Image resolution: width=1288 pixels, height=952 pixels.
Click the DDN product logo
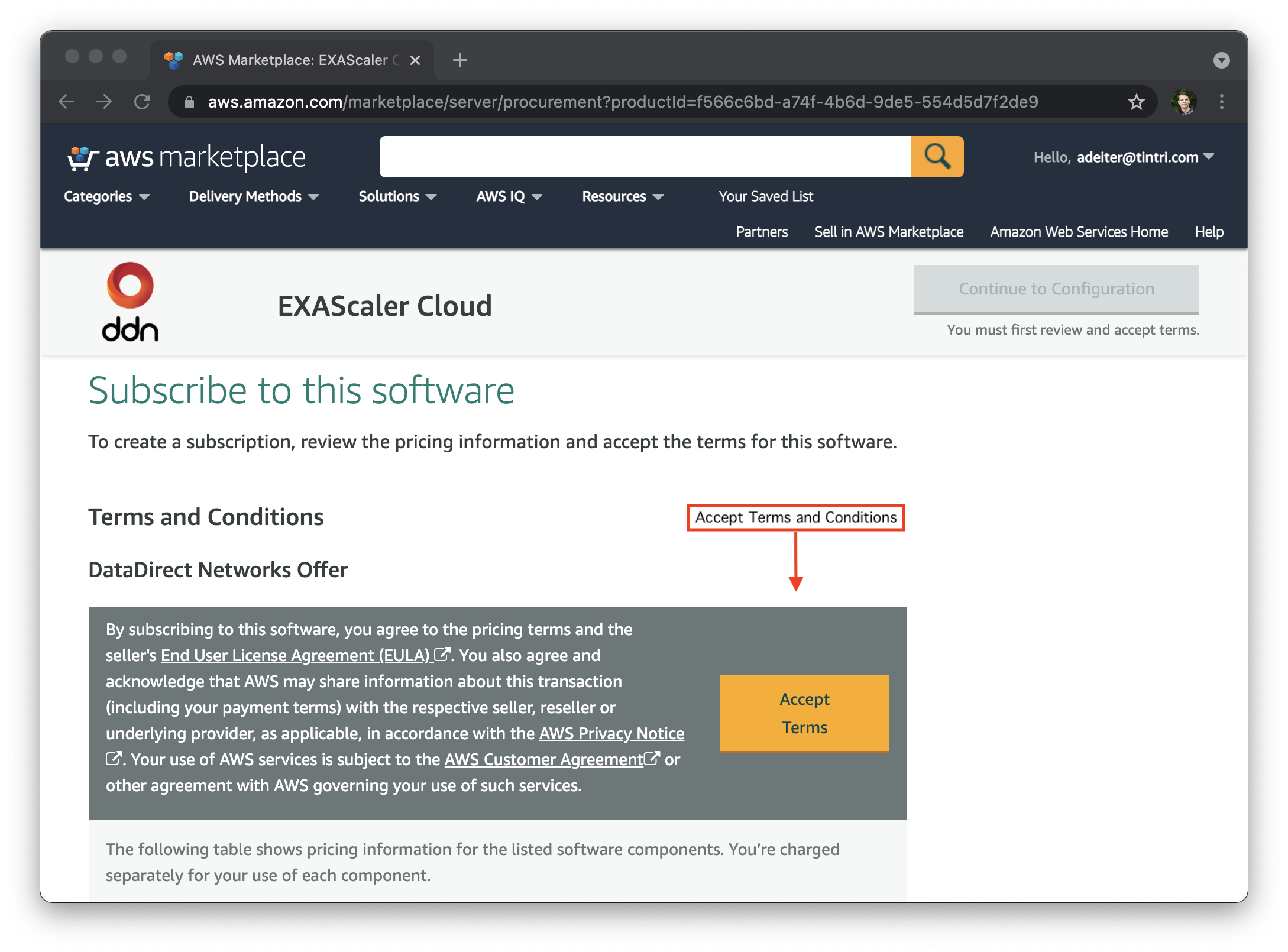pos(130,302)
